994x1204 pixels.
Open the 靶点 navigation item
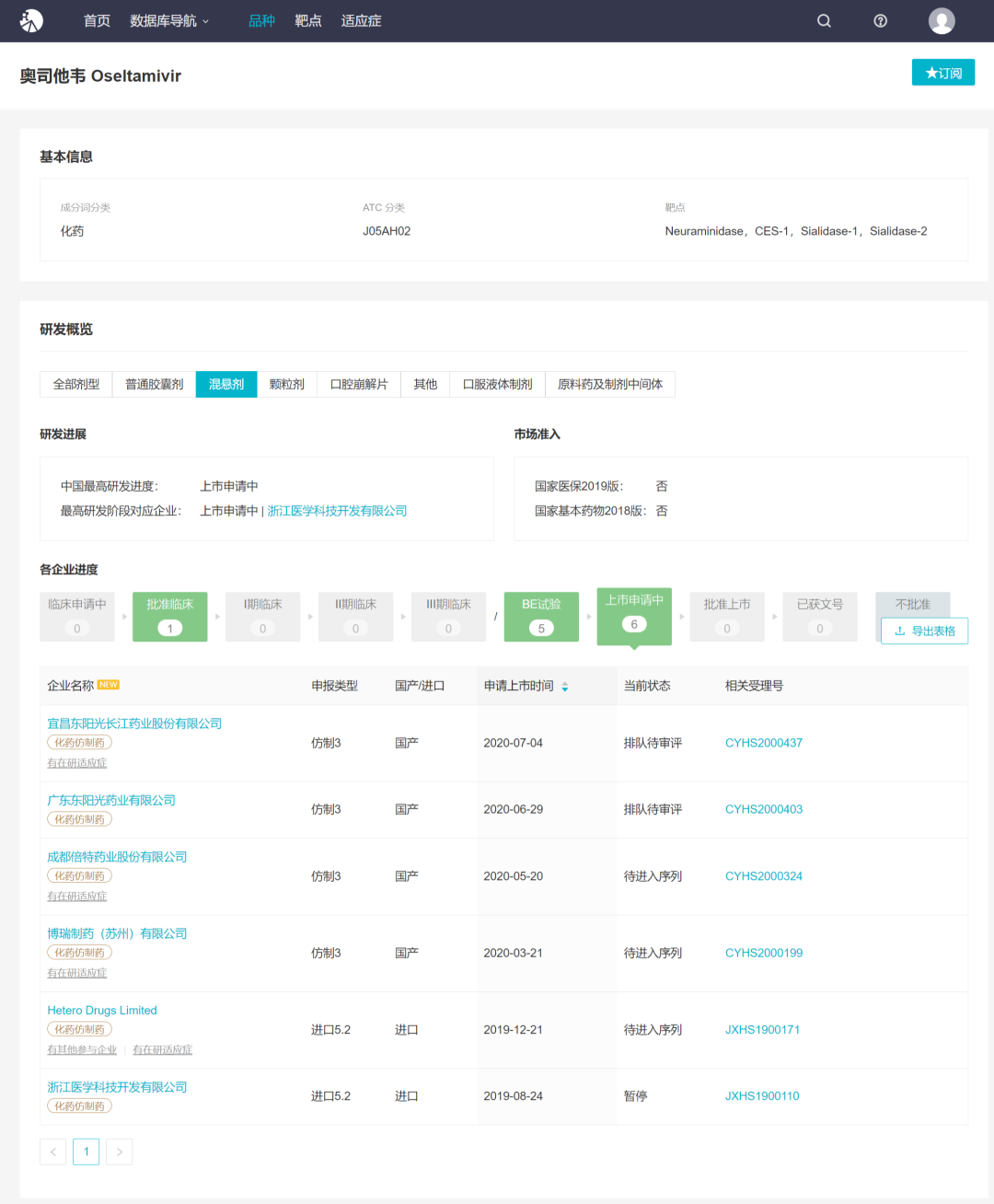308,20
